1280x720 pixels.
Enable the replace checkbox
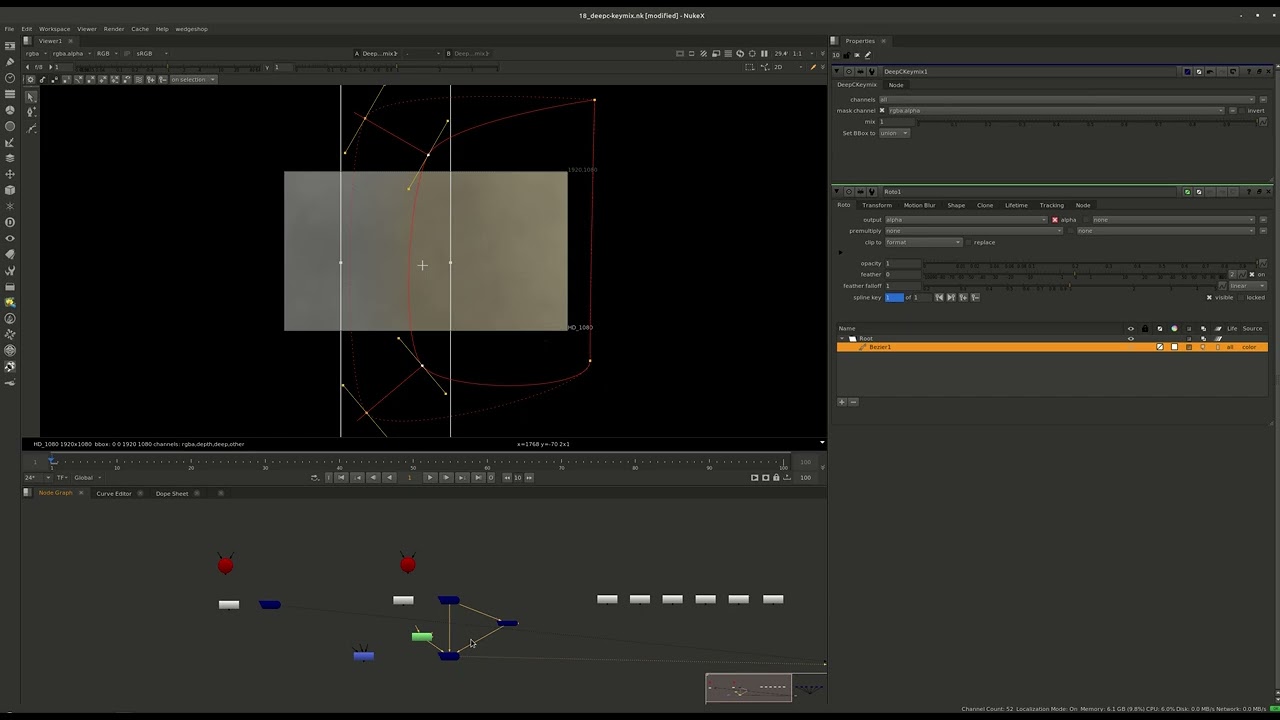[968, 242]
